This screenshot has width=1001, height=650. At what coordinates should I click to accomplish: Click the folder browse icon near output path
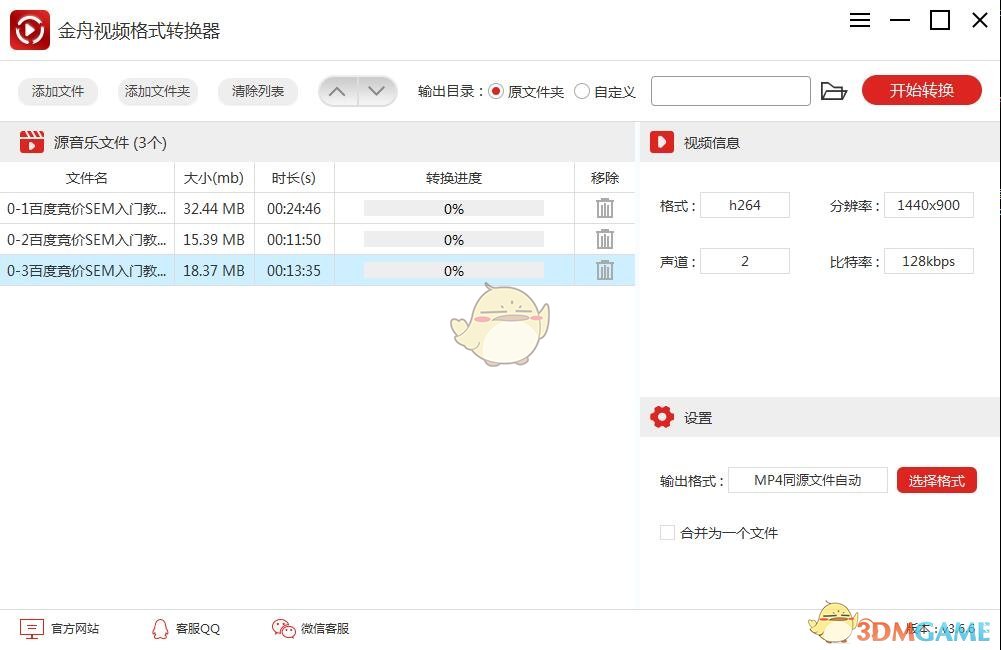coord(835,90)
